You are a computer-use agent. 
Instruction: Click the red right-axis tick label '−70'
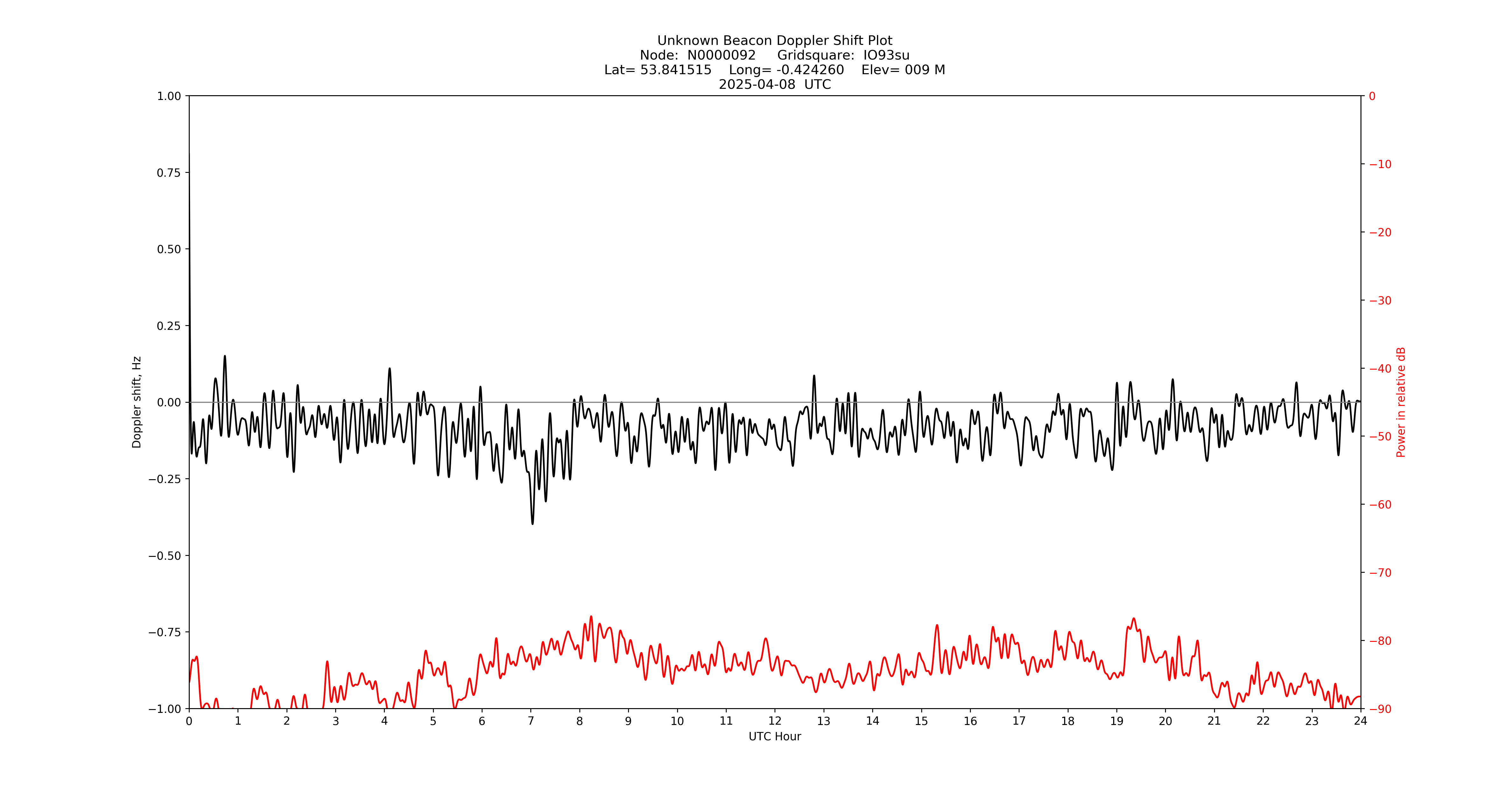(x=1380, y=573)
